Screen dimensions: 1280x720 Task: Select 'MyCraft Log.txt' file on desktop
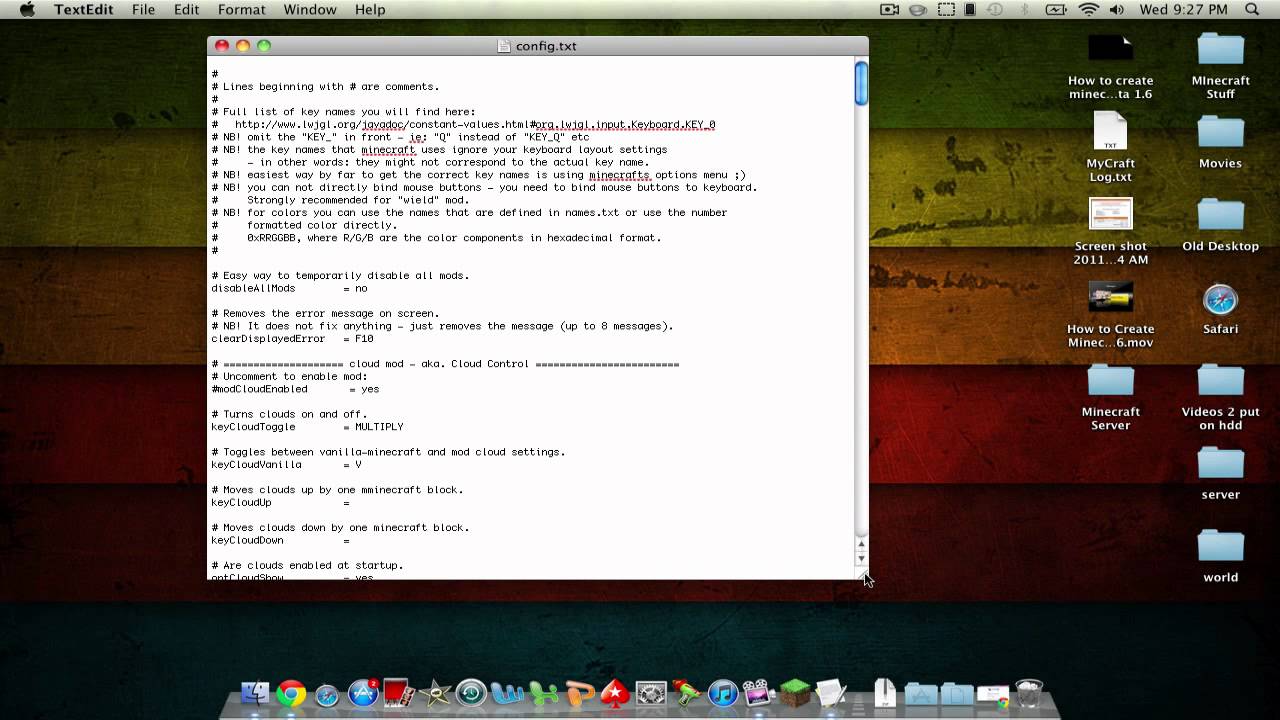click(x=1110, y=148)
